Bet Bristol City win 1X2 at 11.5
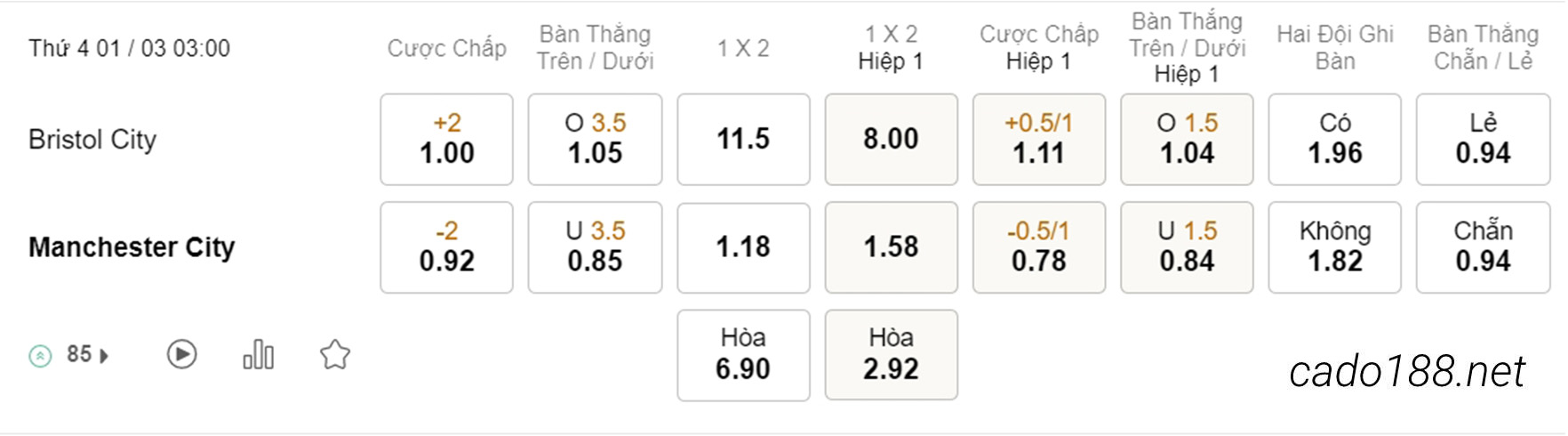The image size is (1568, 436). point(743,140)
